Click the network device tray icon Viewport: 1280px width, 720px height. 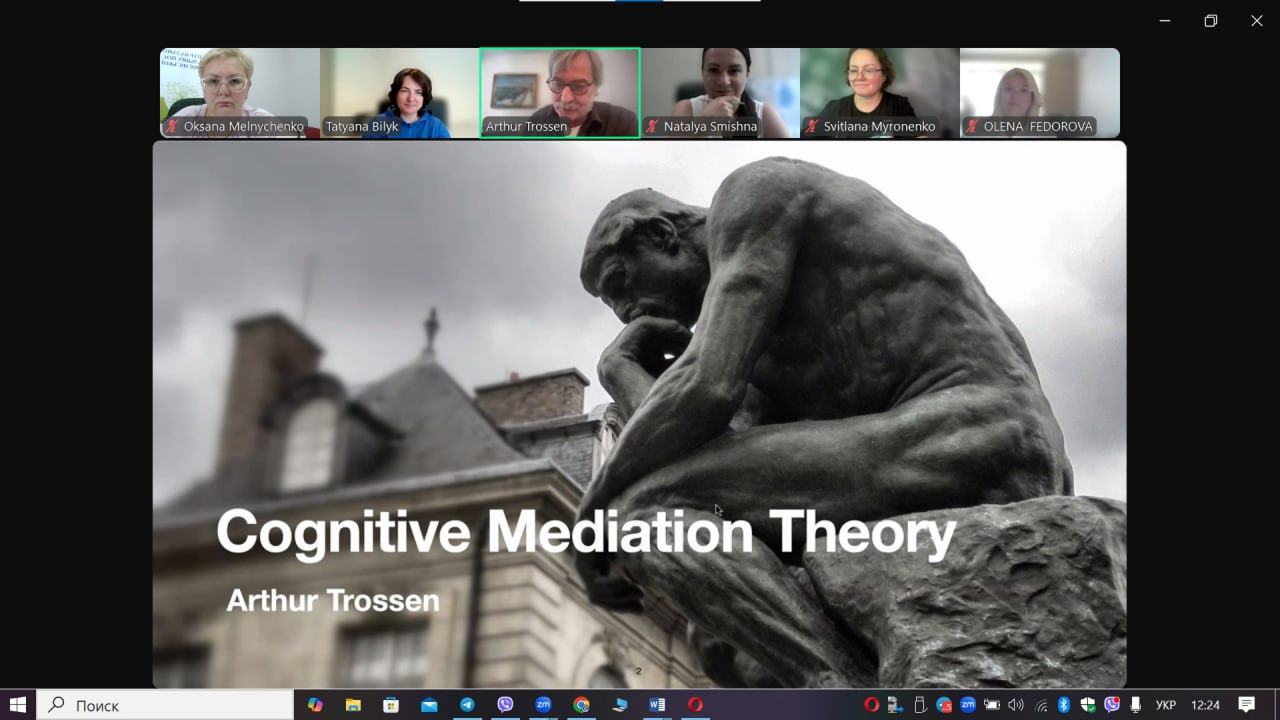[x=896, y=705]
